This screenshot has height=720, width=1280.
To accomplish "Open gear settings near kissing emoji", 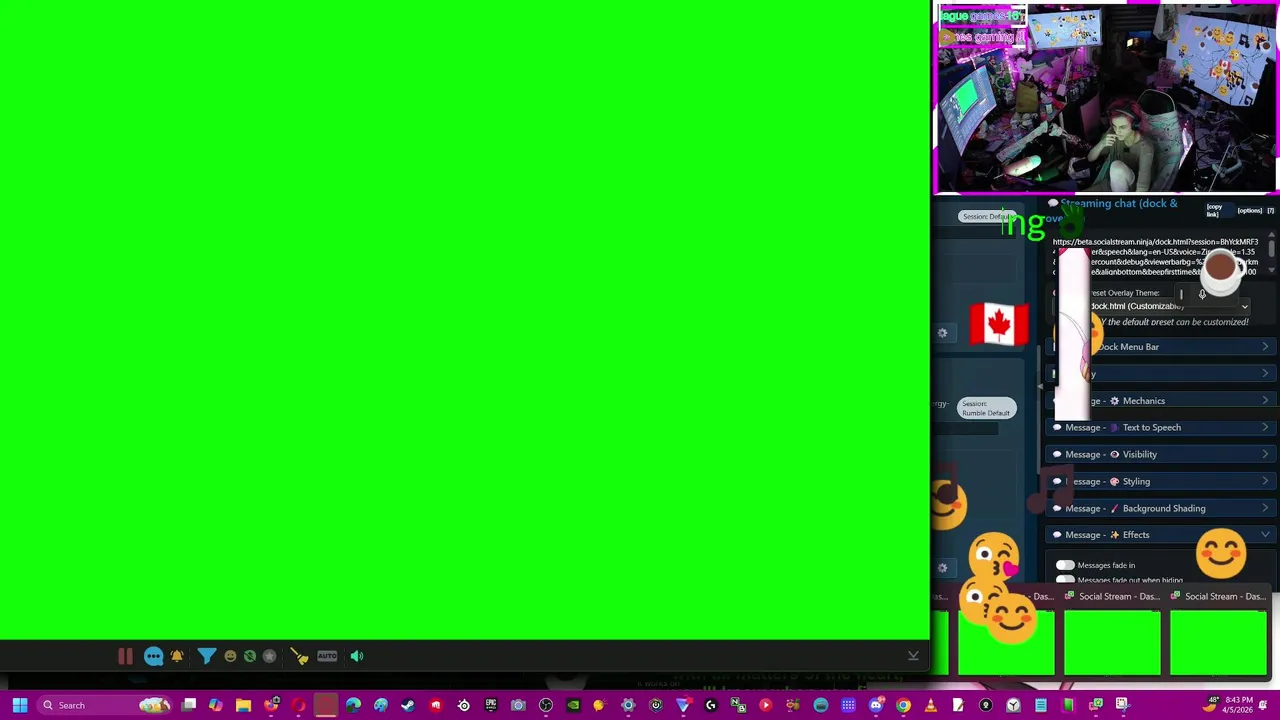I will [942, 568].
